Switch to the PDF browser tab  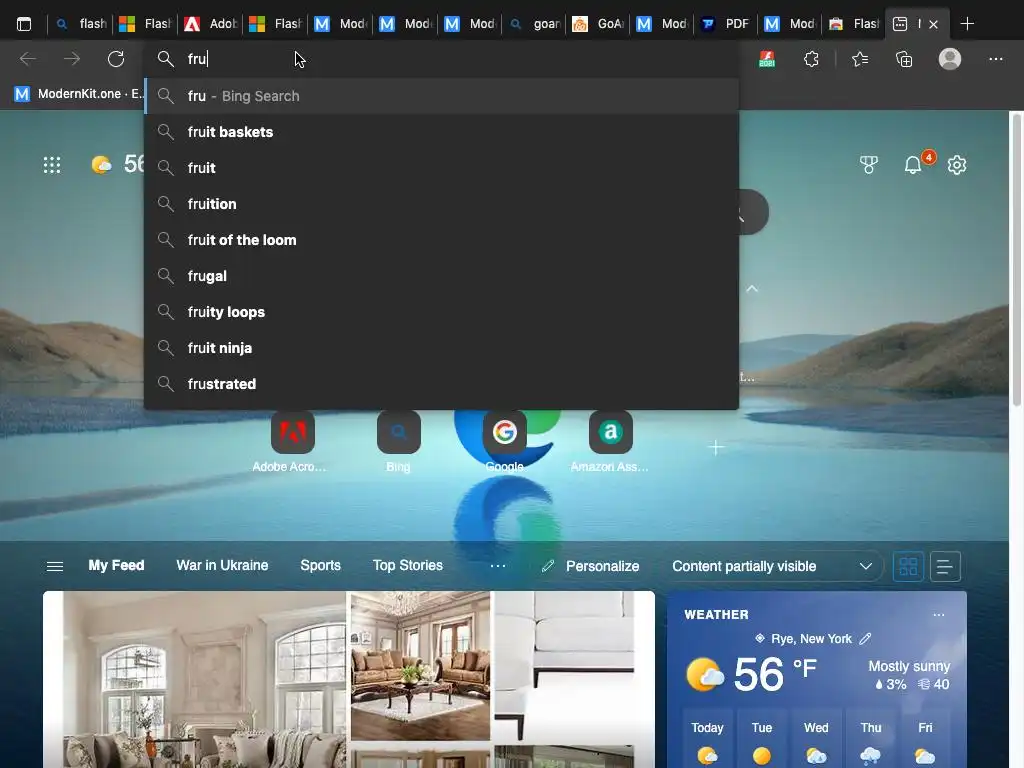[726, 24]
